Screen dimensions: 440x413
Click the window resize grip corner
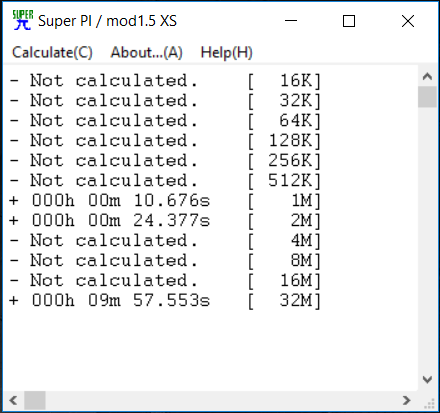coord(429,403)
